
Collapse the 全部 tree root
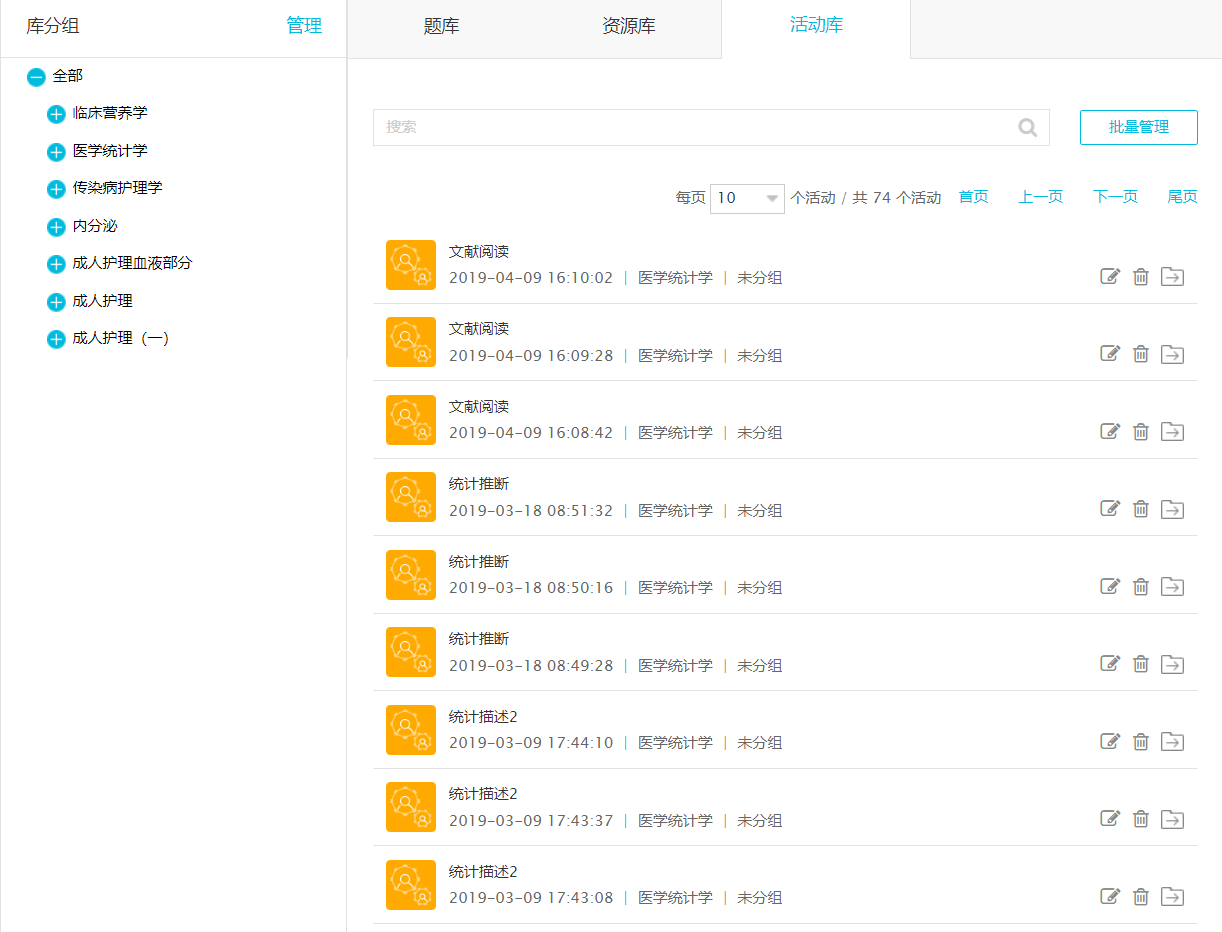click(x=36, y=77)
